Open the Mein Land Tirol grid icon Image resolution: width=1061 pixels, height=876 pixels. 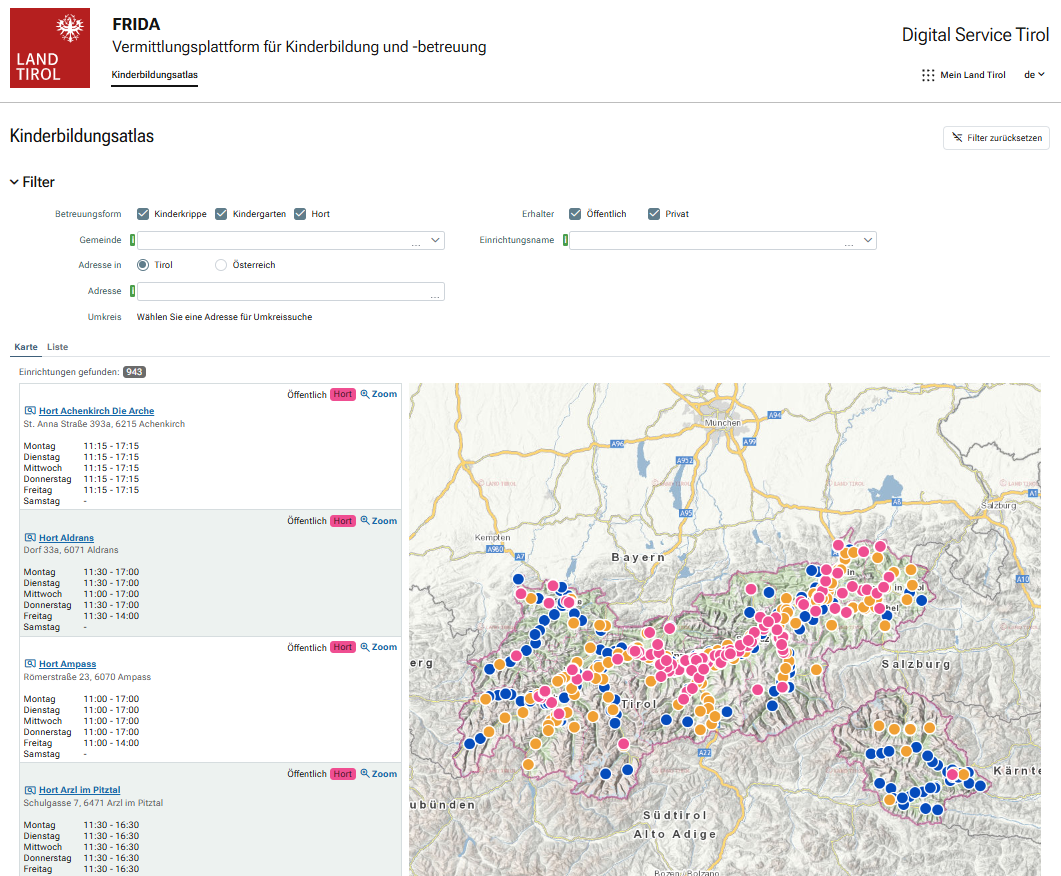click(928, 75)
